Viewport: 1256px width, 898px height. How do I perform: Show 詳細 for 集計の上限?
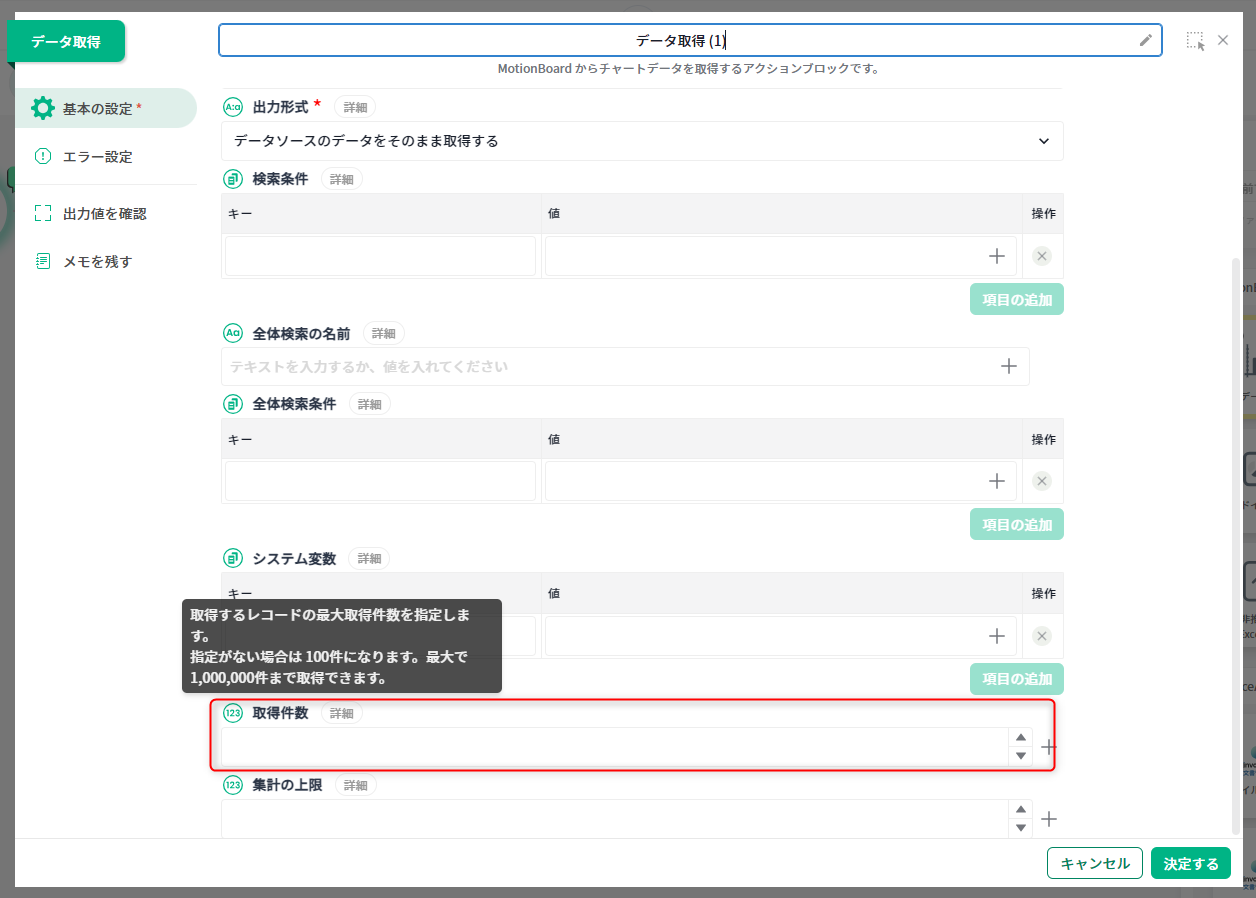356,785
